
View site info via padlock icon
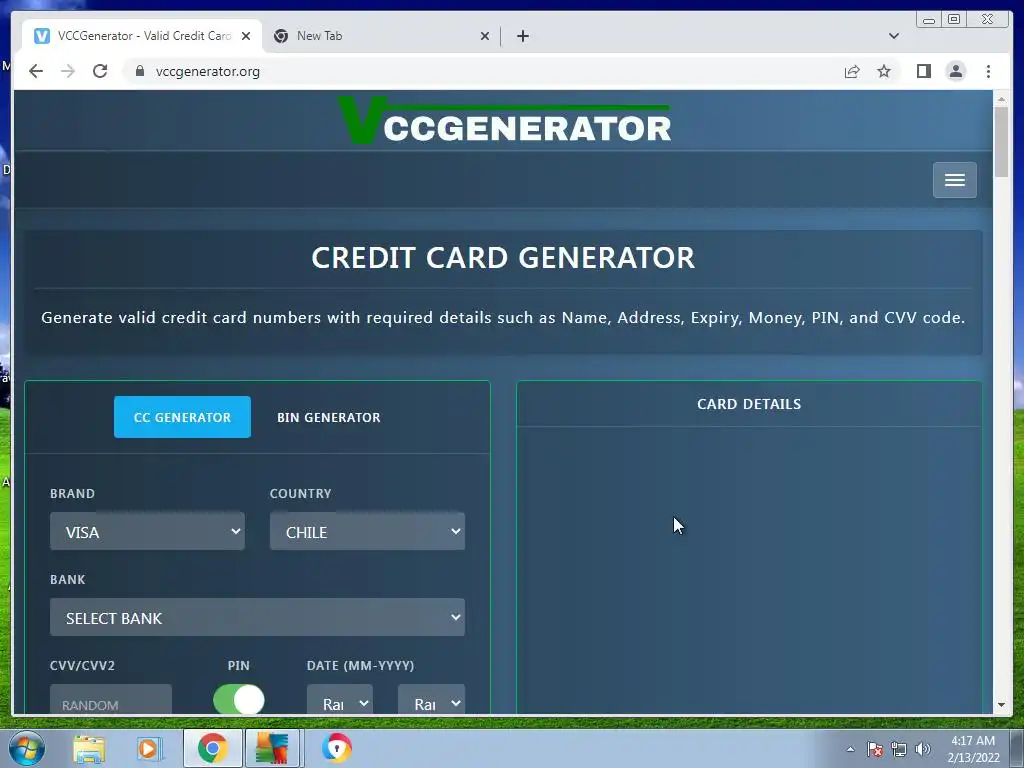point(139,71)
